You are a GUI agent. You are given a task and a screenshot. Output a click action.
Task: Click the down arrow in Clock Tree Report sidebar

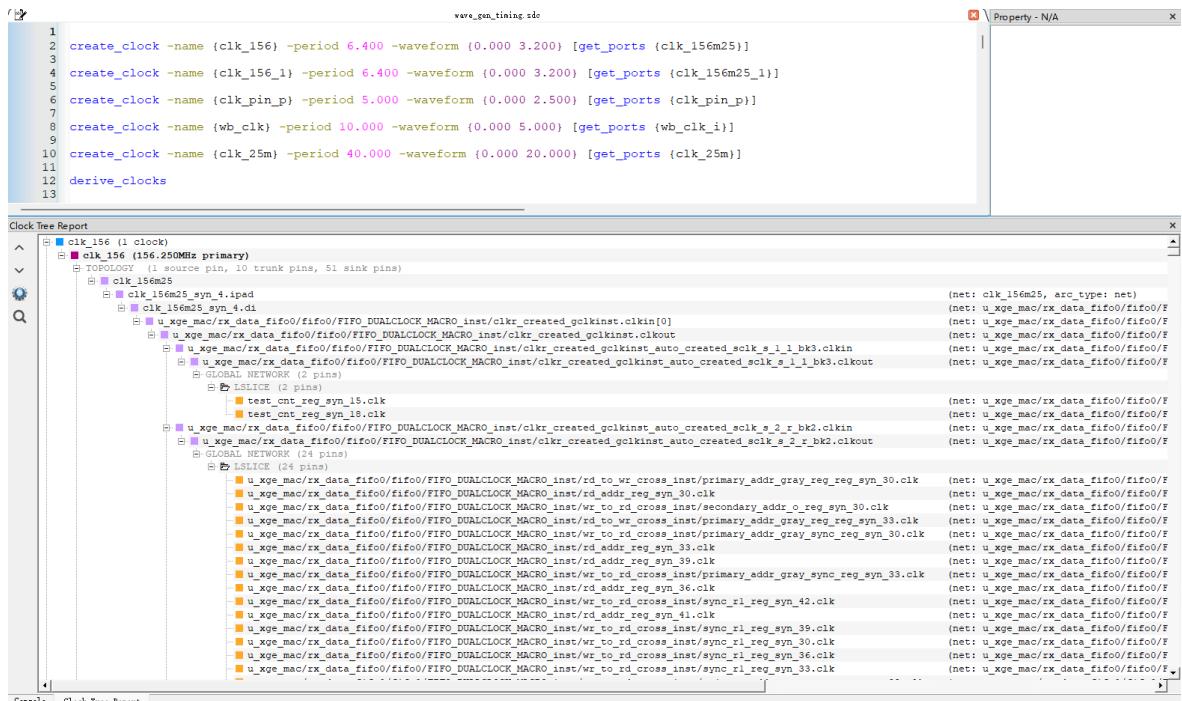[19, 270]
